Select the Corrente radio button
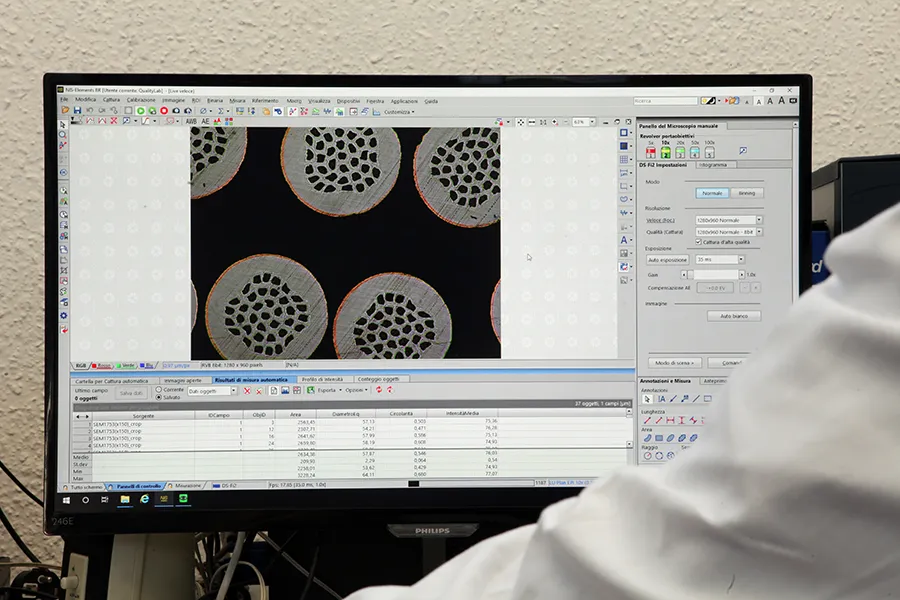The image size is (900, 600). (158, 389)
